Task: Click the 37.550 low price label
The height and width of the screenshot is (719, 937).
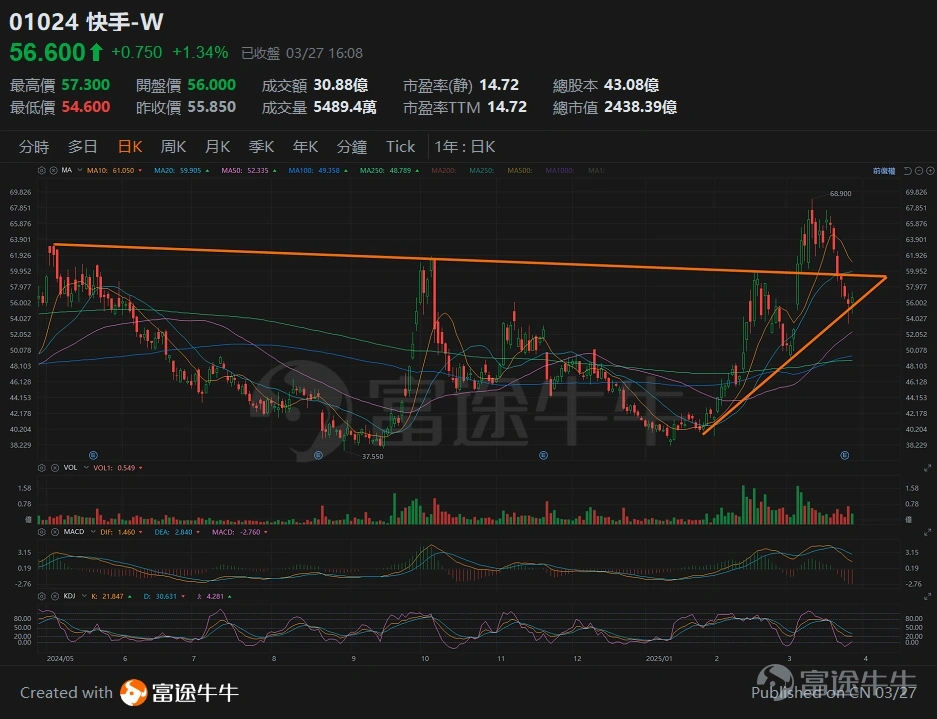Action: [x=373, y=457]
